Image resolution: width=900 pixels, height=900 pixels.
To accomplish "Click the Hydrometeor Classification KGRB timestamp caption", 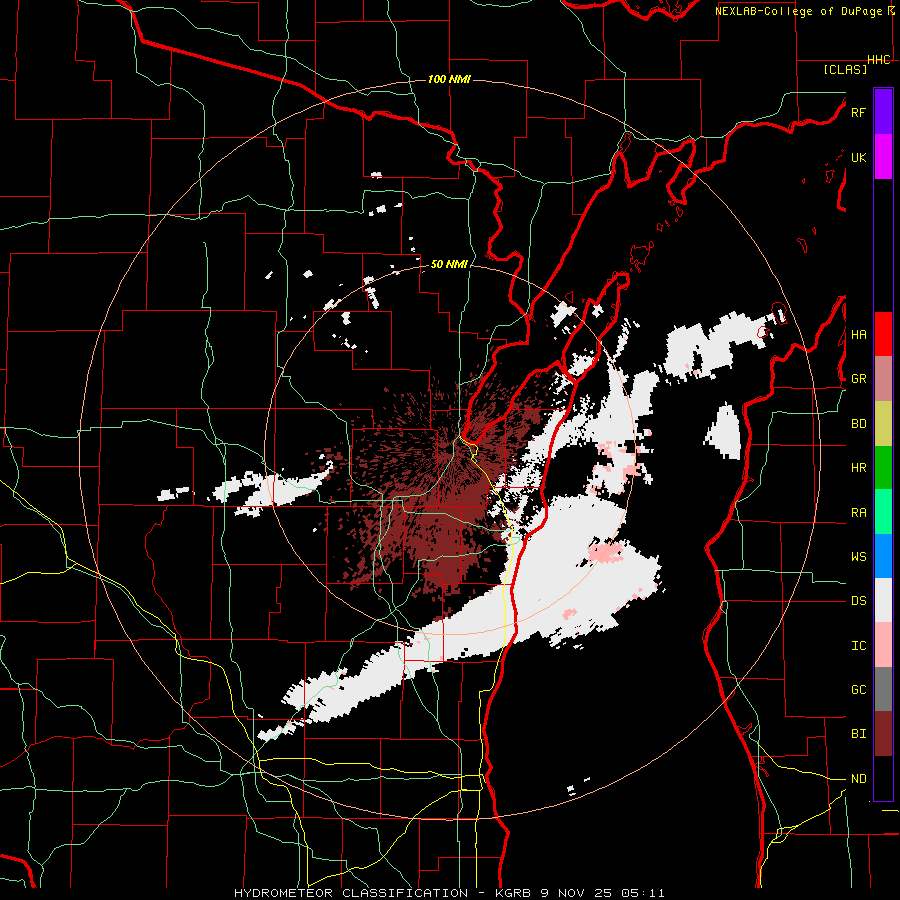I will coord(449,893).
